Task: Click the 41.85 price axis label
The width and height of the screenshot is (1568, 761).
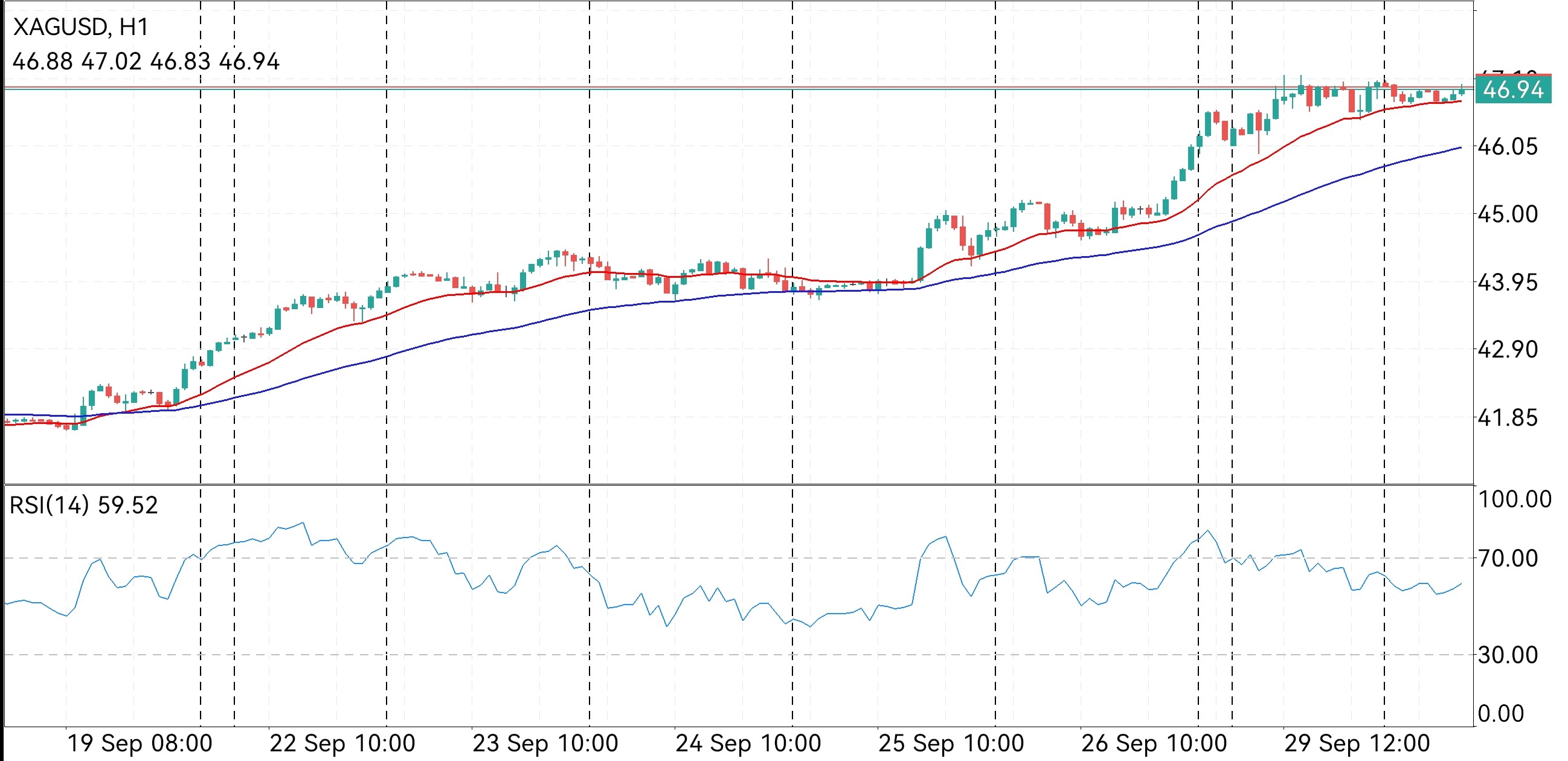Action: 1507,418
